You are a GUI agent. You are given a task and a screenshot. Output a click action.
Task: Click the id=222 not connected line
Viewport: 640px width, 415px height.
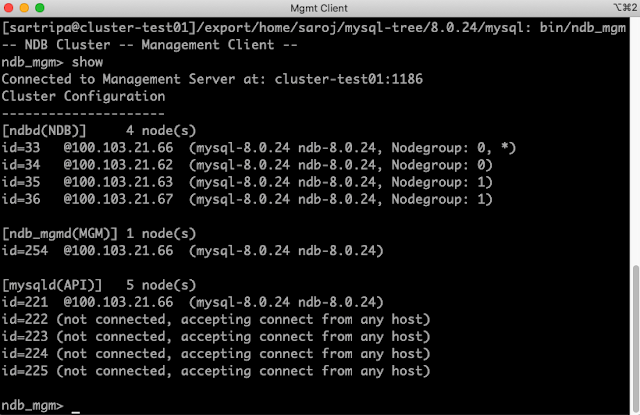216,320
